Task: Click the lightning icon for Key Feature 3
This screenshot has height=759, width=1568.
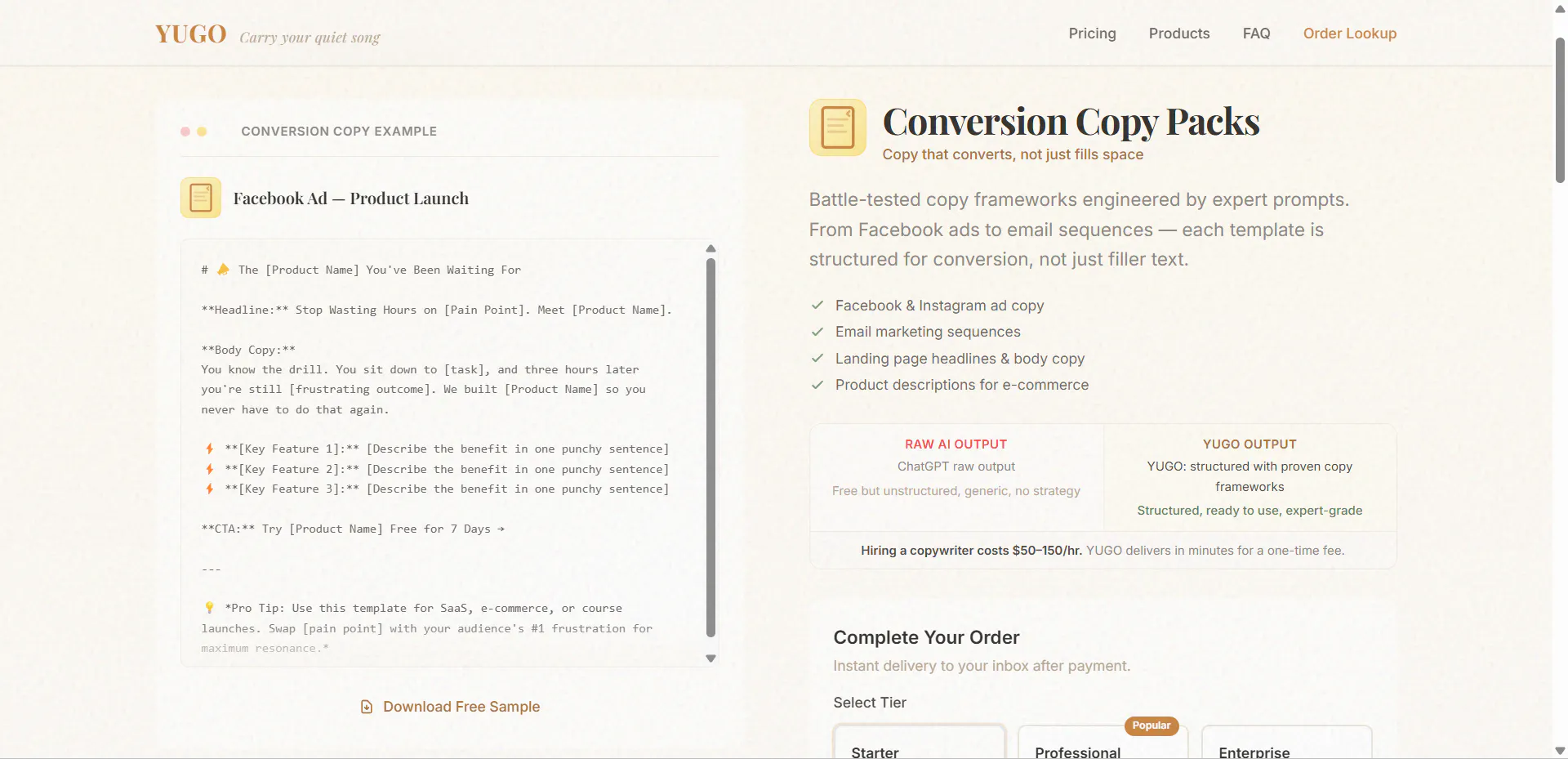Action: point(210,489)
